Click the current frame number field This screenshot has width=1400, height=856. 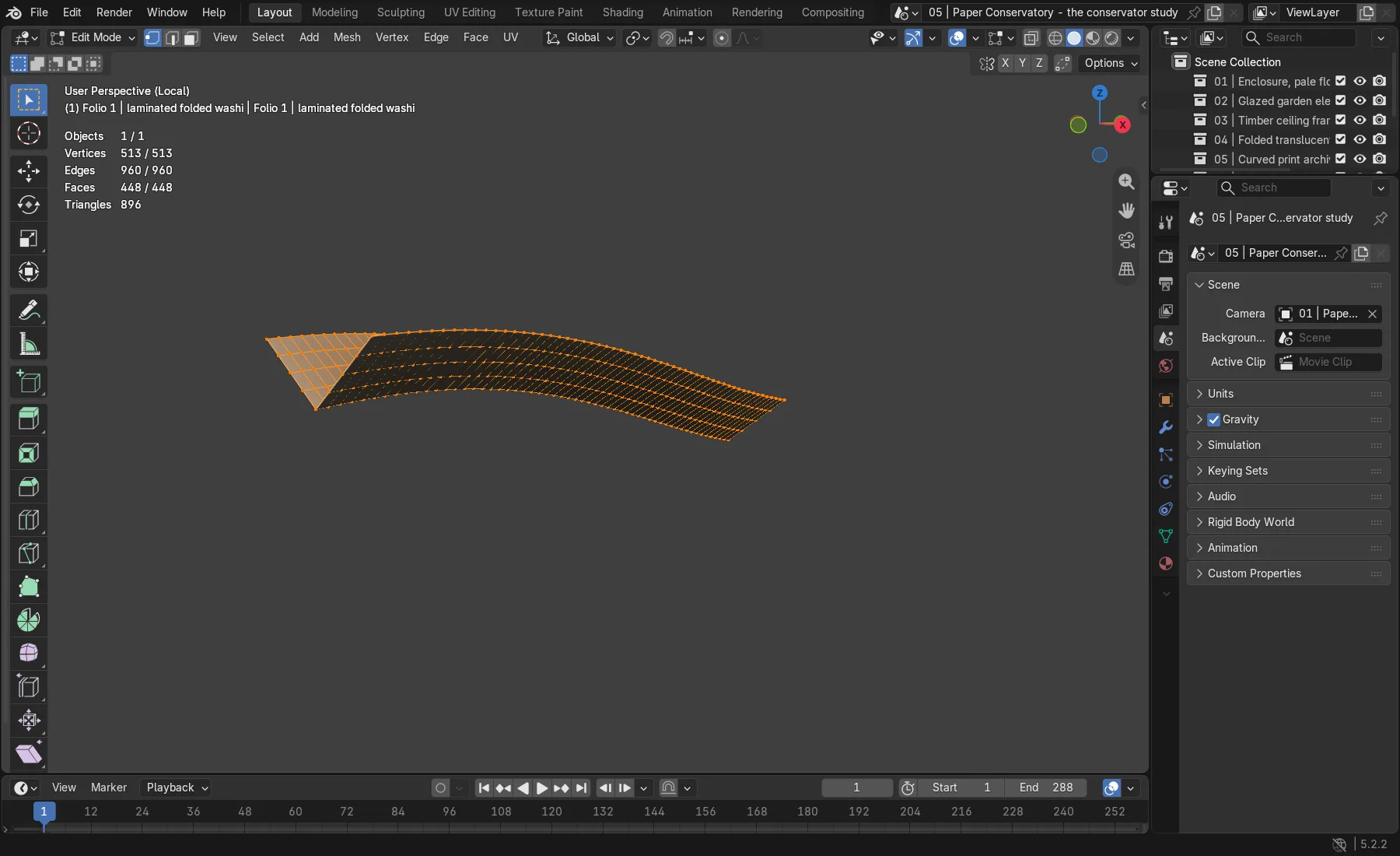[856, 788]
